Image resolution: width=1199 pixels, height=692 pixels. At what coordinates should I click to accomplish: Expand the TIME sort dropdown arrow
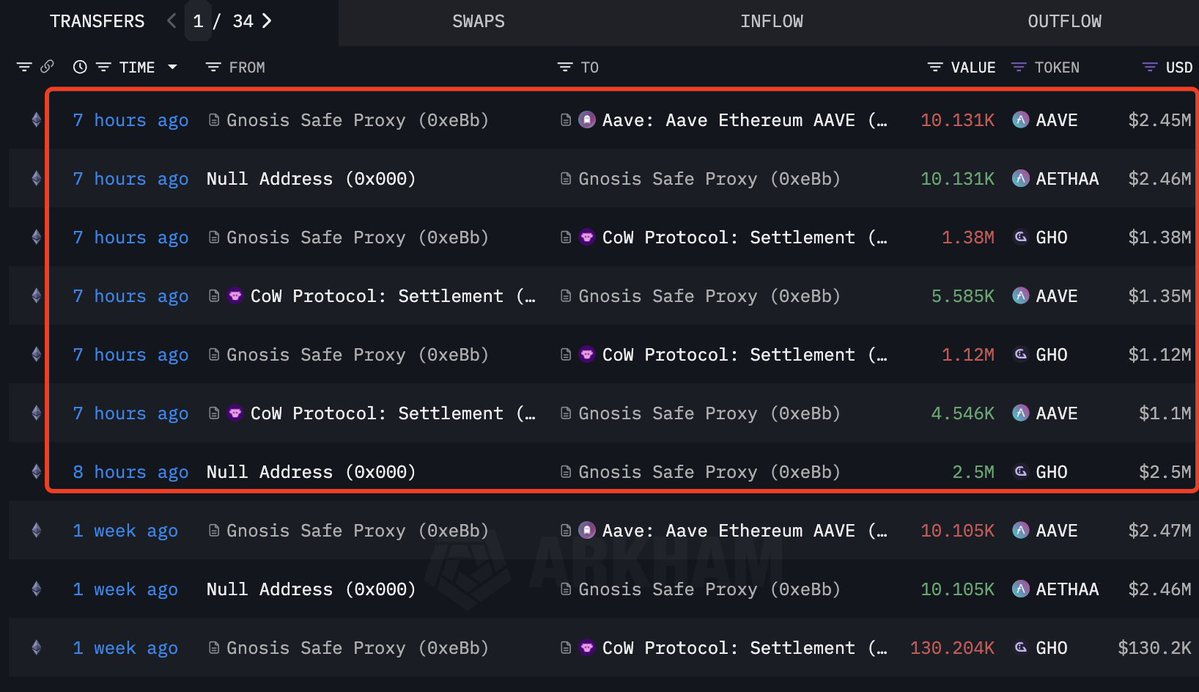pyautogui.click(x=173, y=67)
